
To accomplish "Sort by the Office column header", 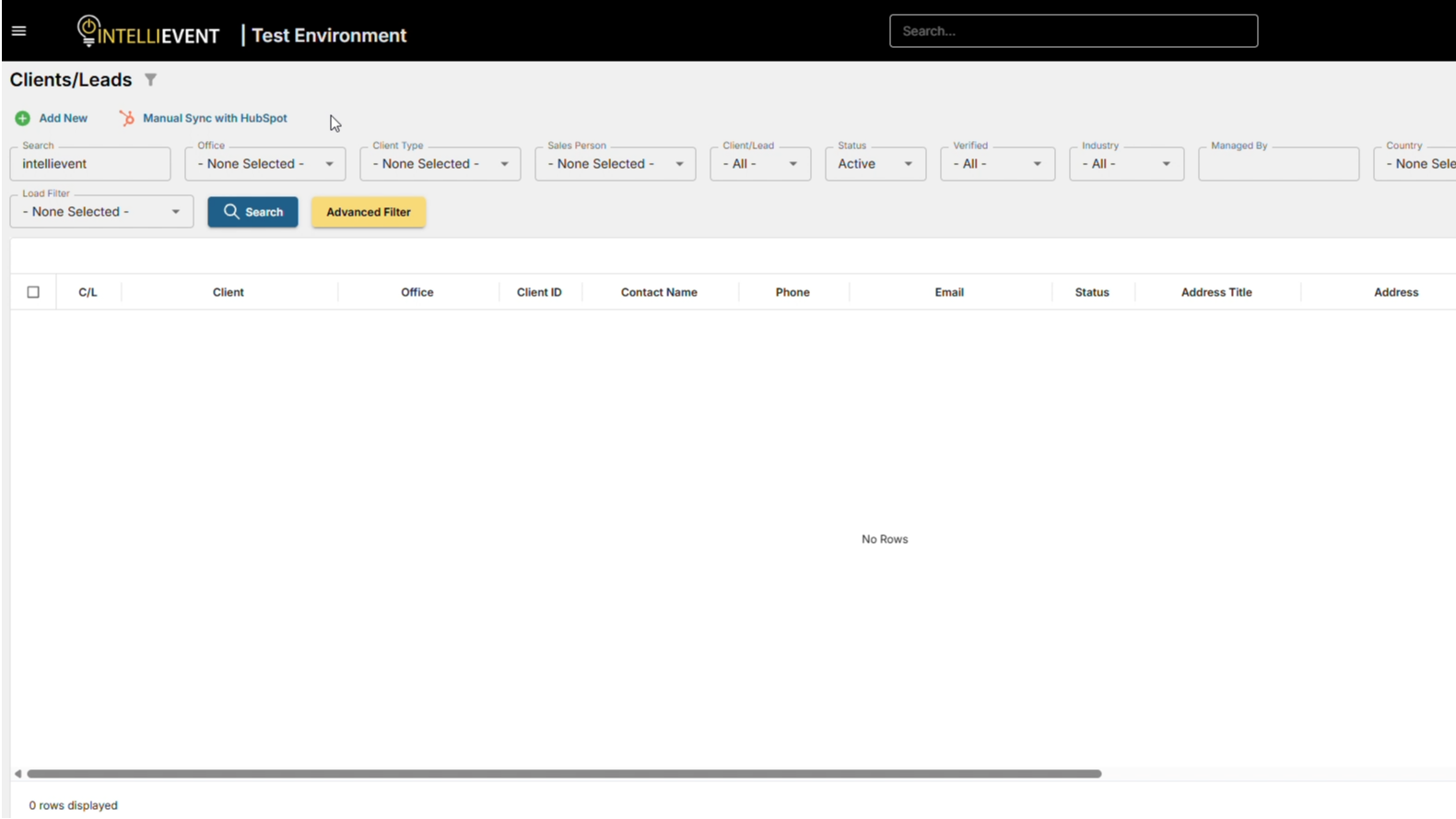I will click(x=417, y=292).
